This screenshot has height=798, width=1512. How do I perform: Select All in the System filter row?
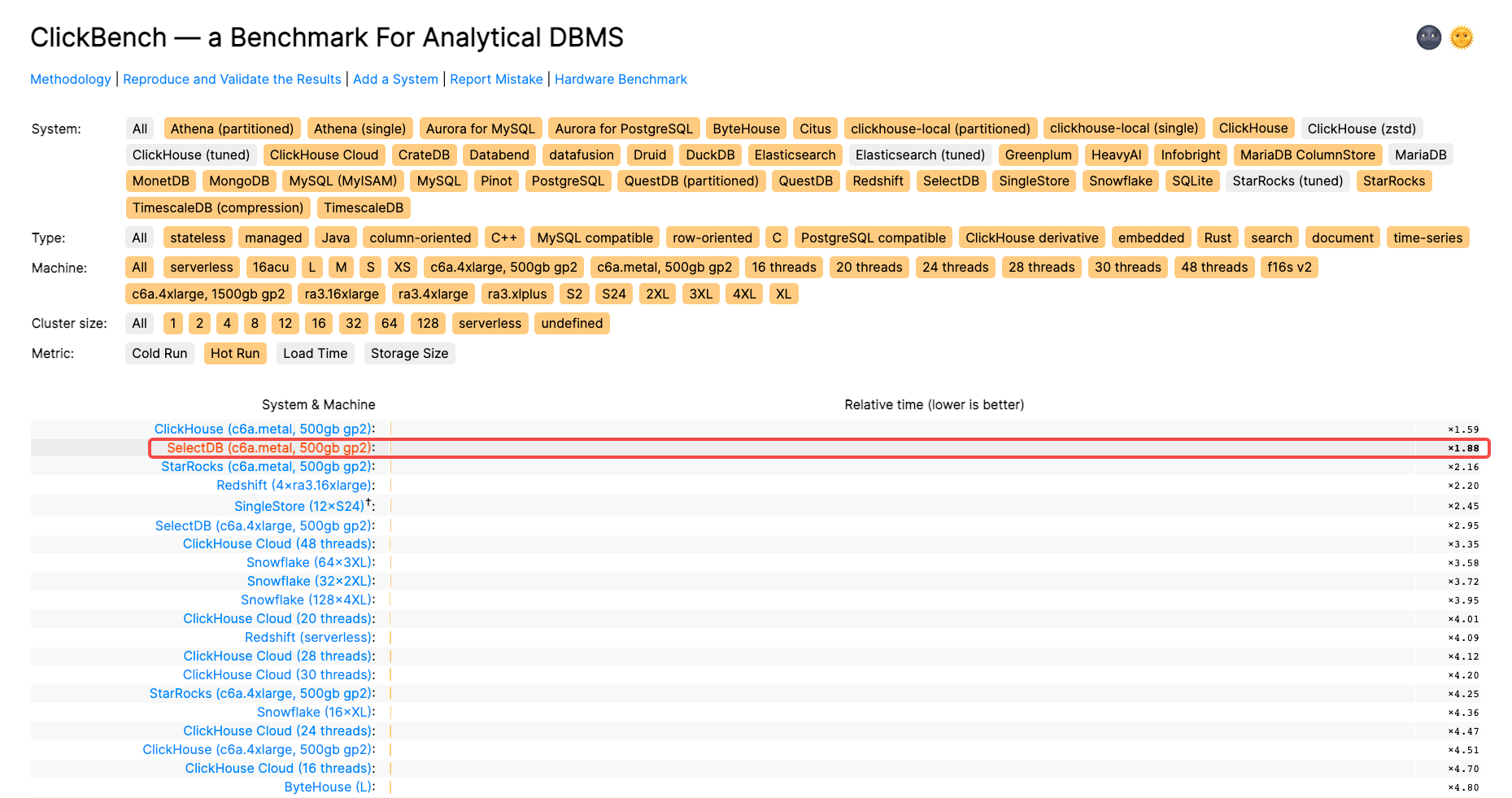(x=140, y=129)
